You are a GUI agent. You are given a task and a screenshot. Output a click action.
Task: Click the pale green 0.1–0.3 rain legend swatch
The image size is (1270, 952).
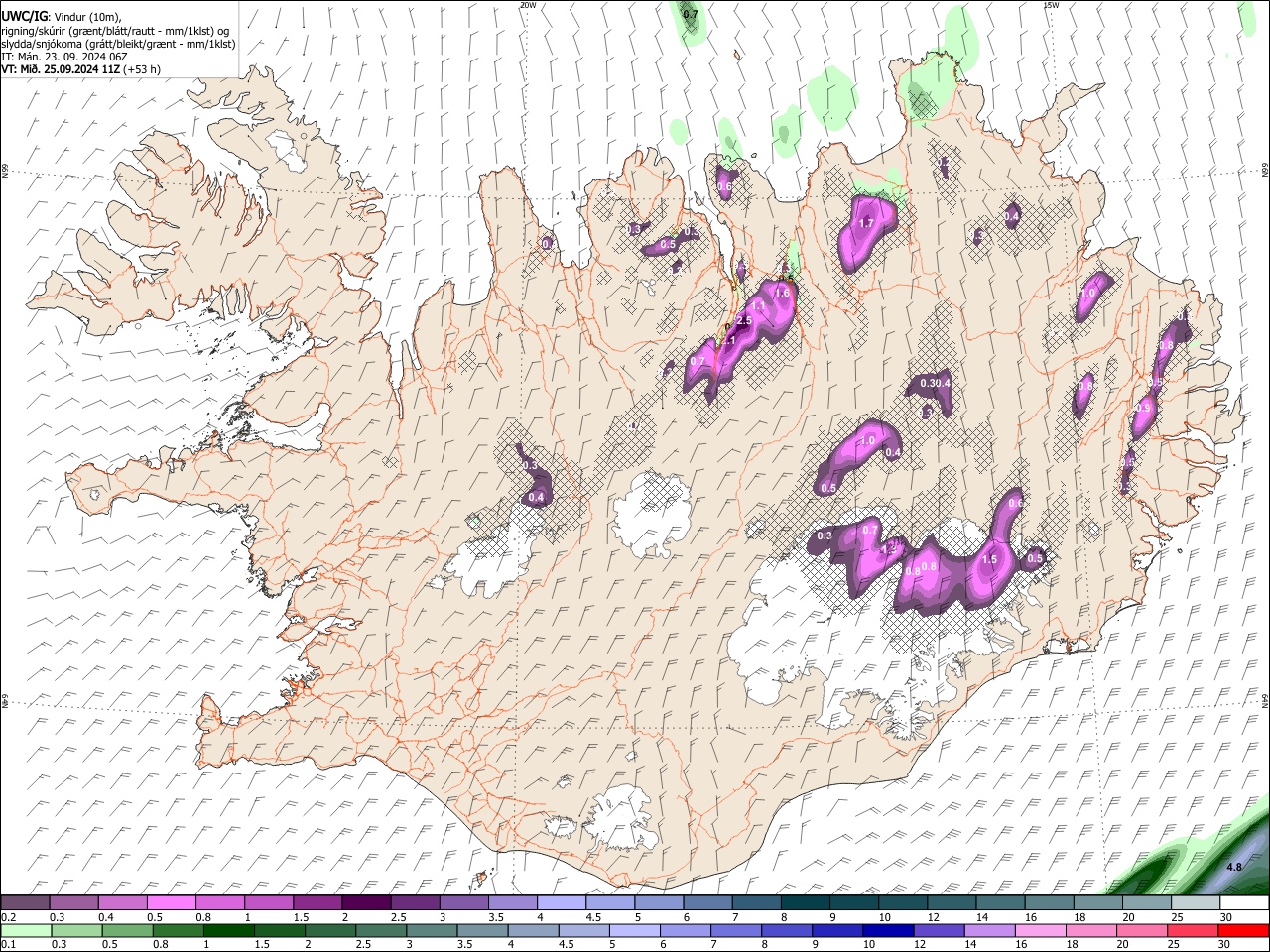coord(26,931)
